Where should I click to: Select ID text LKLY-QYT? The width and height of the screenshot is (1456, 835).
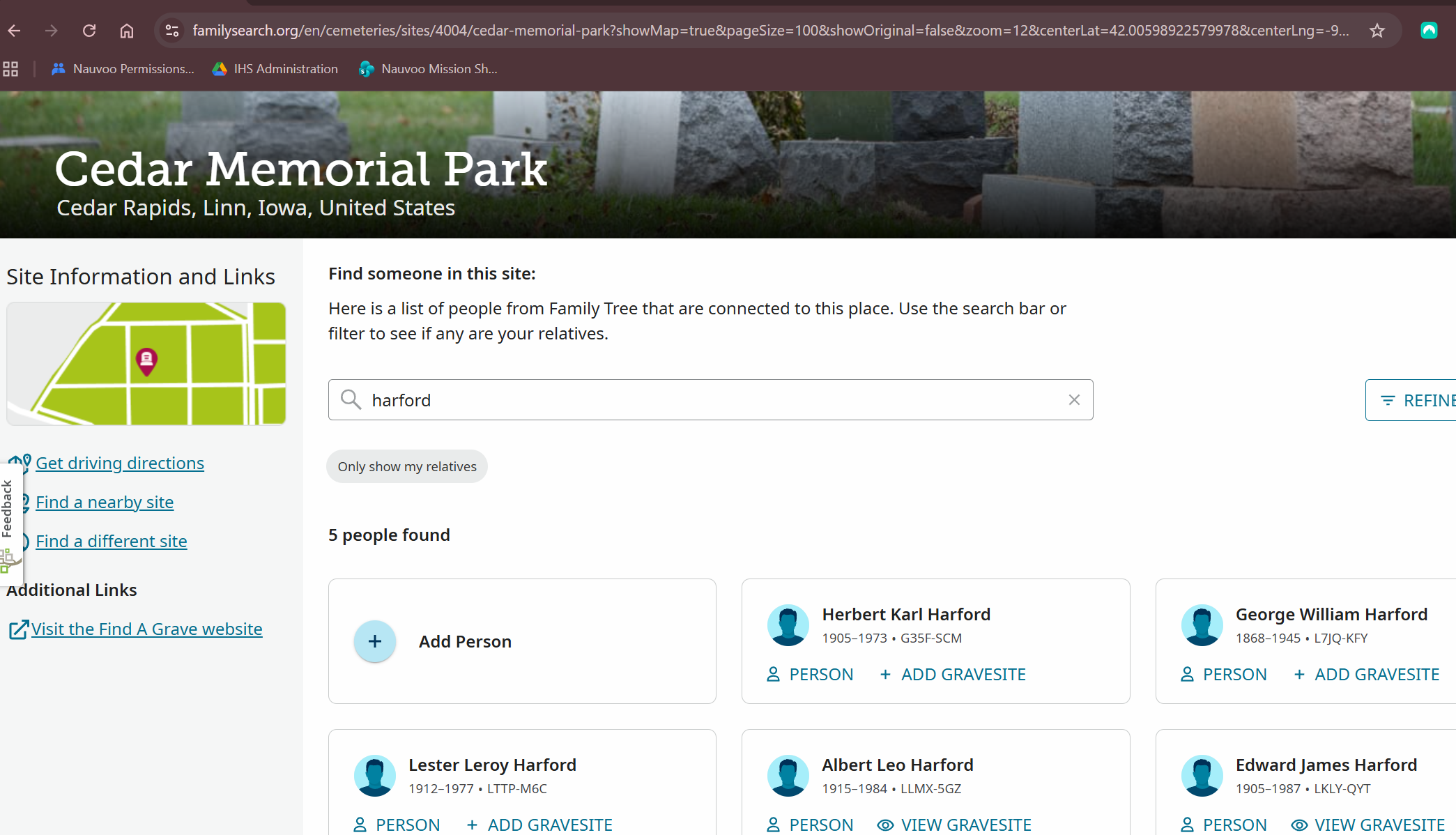tap(1342, 789)
